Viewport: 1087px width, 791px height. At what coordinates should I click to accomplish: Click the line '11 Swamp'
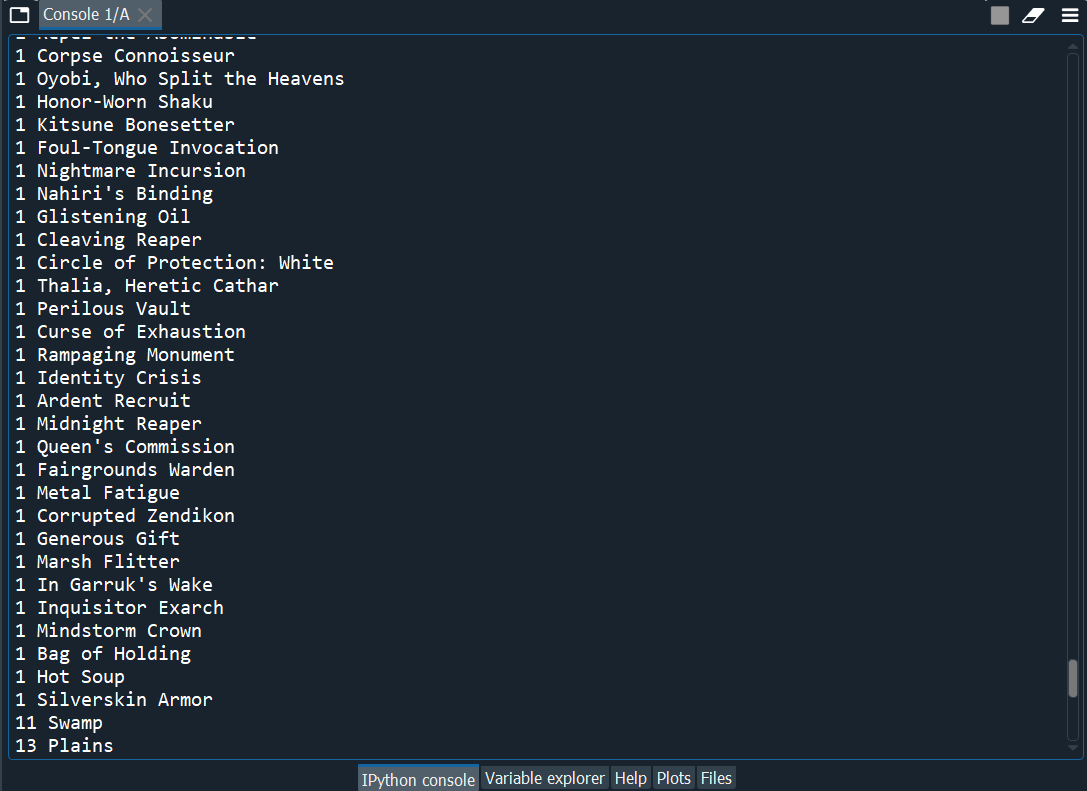pyautogui.click(x=59, y=722)
